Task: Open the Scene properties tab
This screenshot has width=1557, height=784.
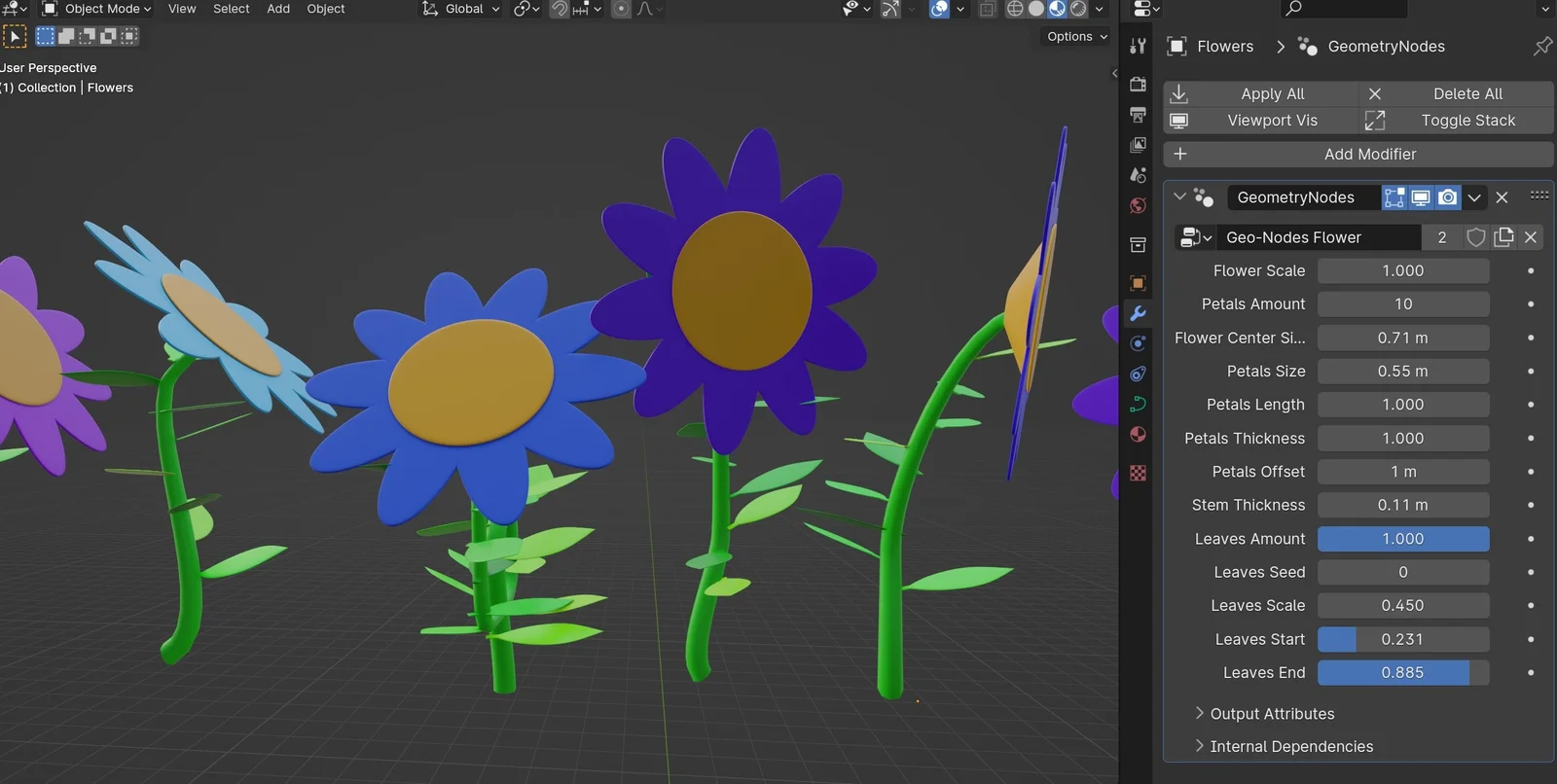Action: point(1138,175)
